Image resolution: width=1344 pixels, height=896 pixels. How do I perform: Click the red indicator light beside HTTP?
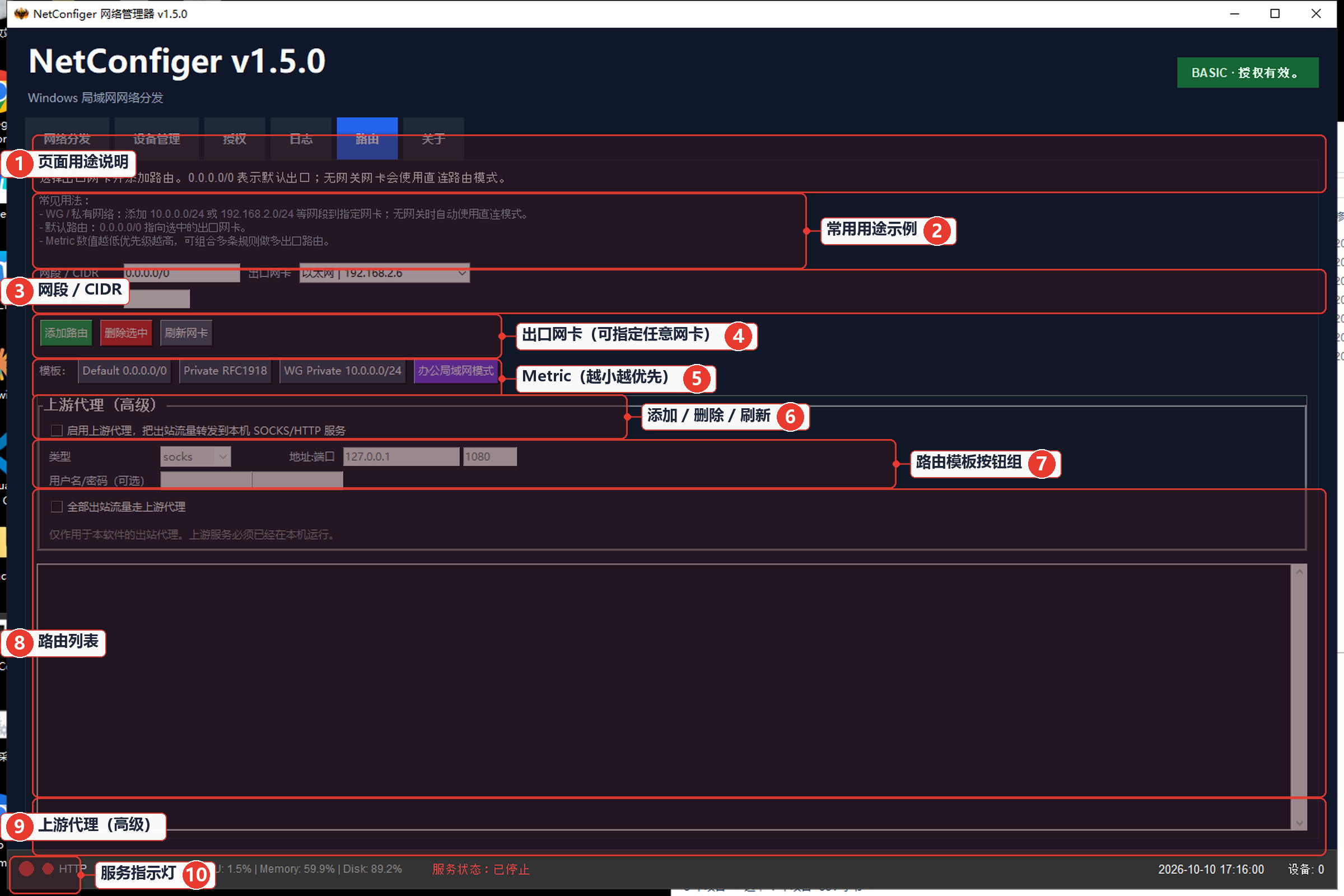point(48,869)
